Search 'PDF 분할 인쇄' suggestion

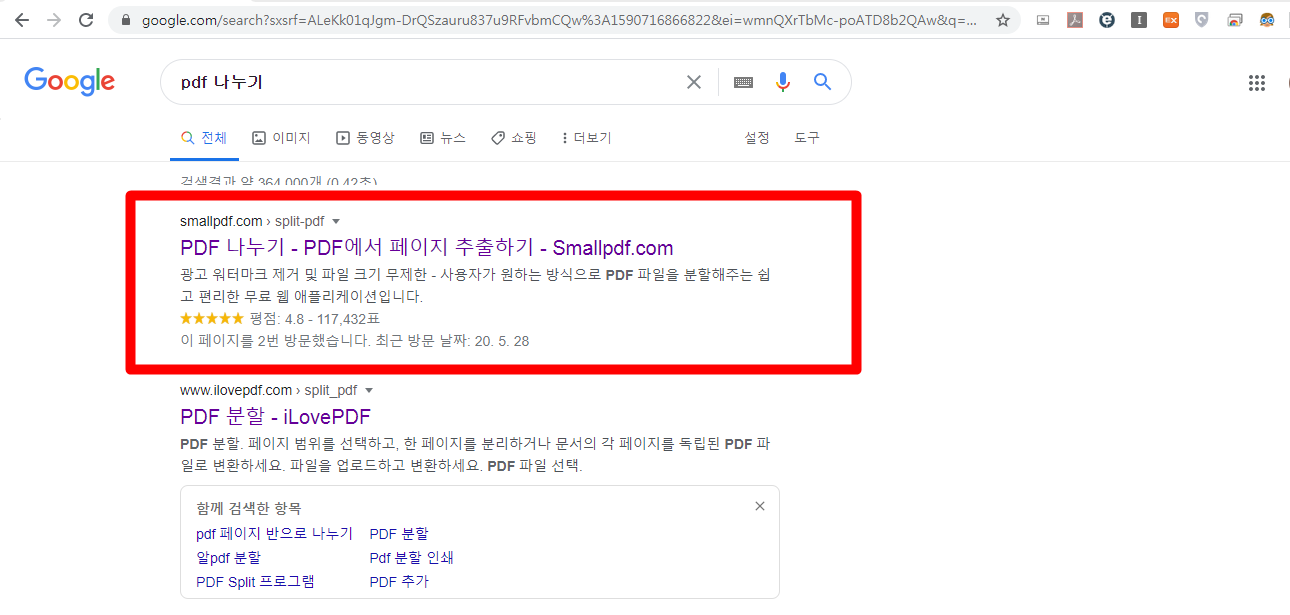412,557
